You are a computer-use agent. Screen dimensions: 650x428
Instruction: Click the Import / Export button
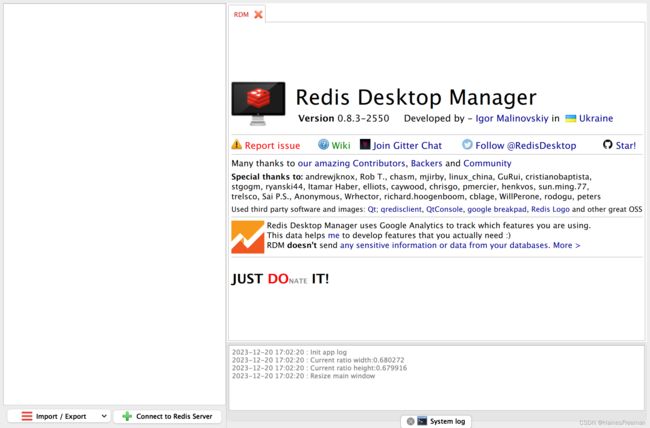59,416
